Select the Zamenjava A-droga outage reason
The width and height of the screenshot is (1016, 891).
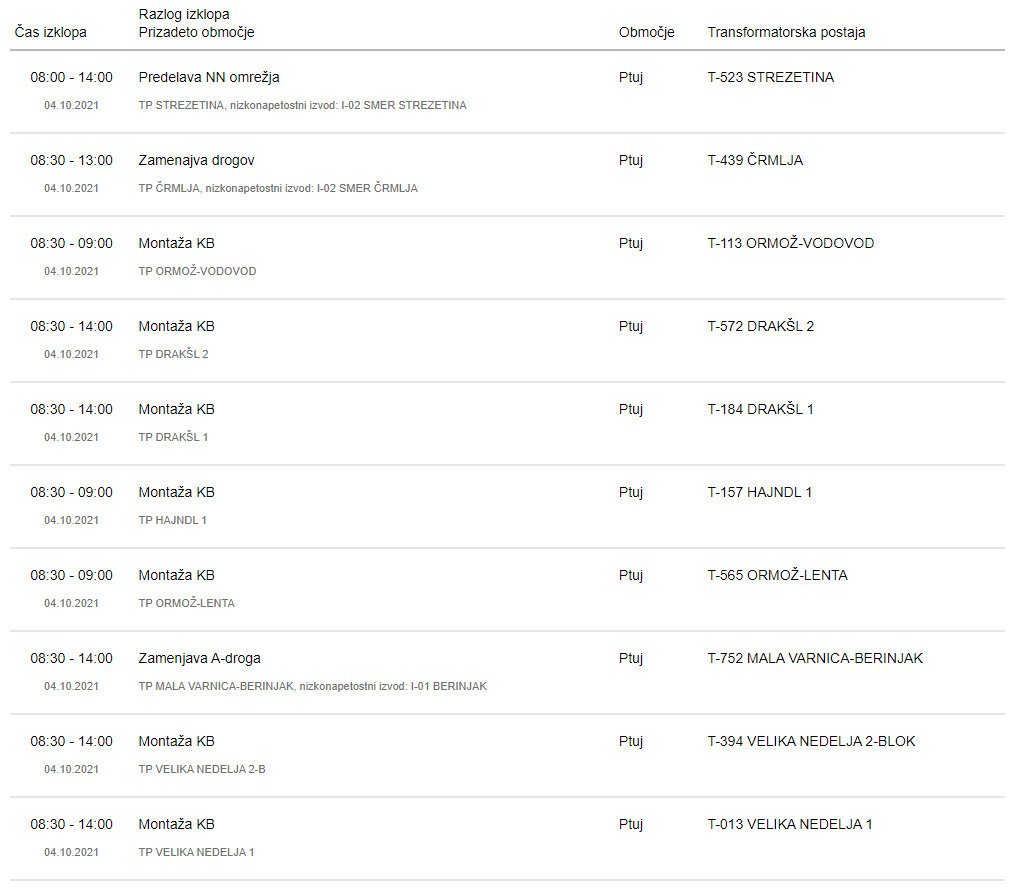[x=200, y=658]
